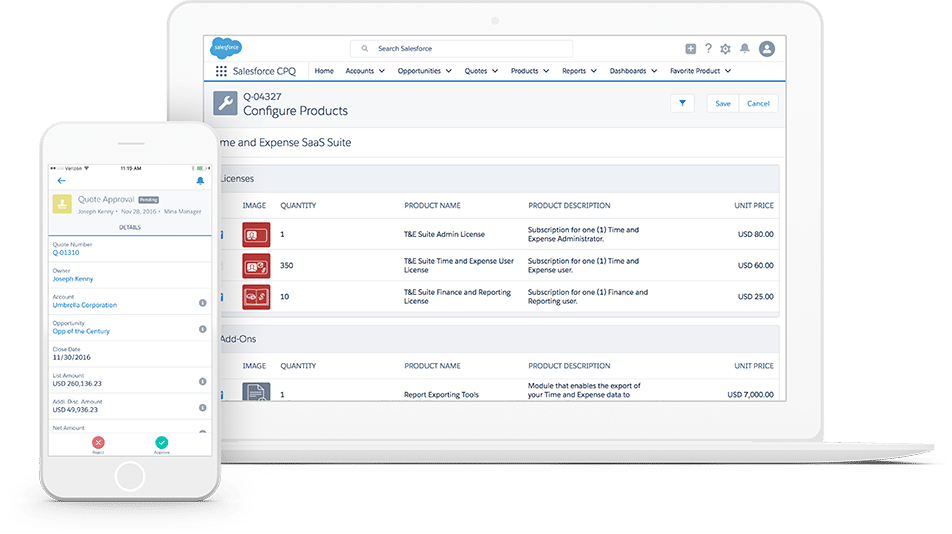Click the Report Exporting Tools document image
This screenshot has width=952, height=534.
[256, 391]
